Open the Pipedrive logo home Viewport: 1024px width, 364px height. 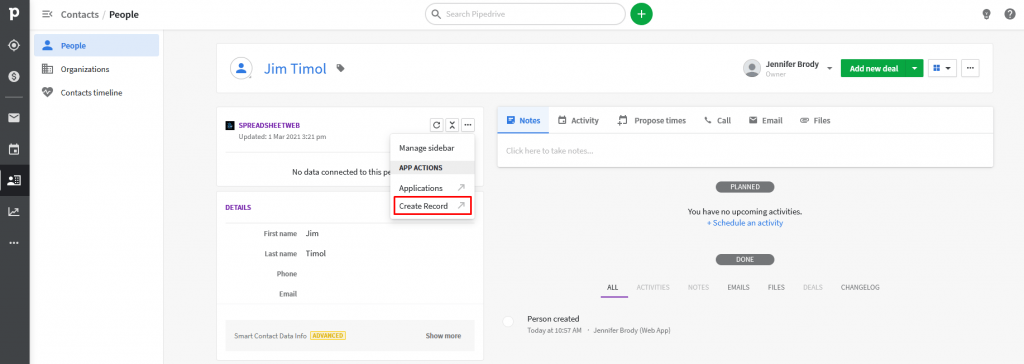point(14,14)
